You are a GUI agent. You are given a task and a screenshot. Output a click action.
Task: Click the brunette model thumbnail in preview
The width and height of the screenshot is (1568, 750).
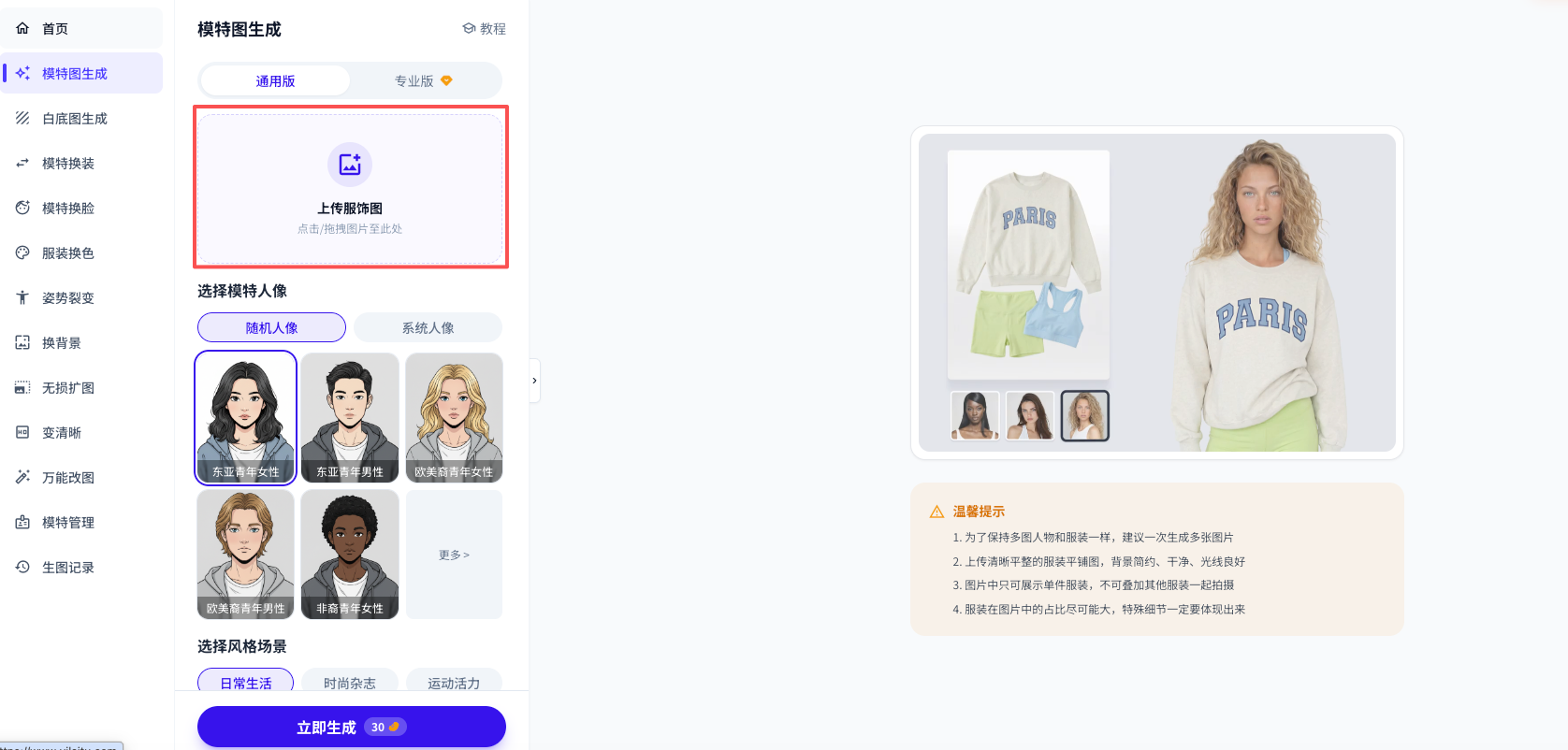[1030, 415]
